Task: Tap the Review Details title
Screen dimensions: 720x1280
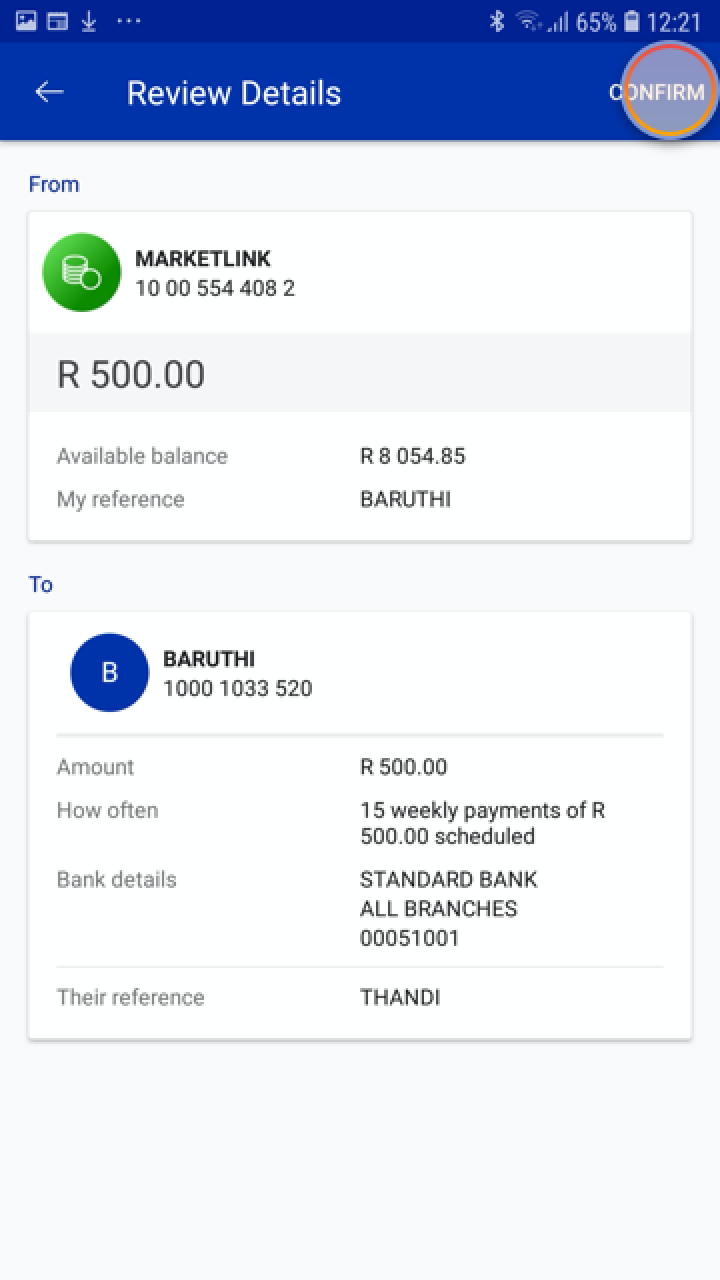Action: point(234,93)
